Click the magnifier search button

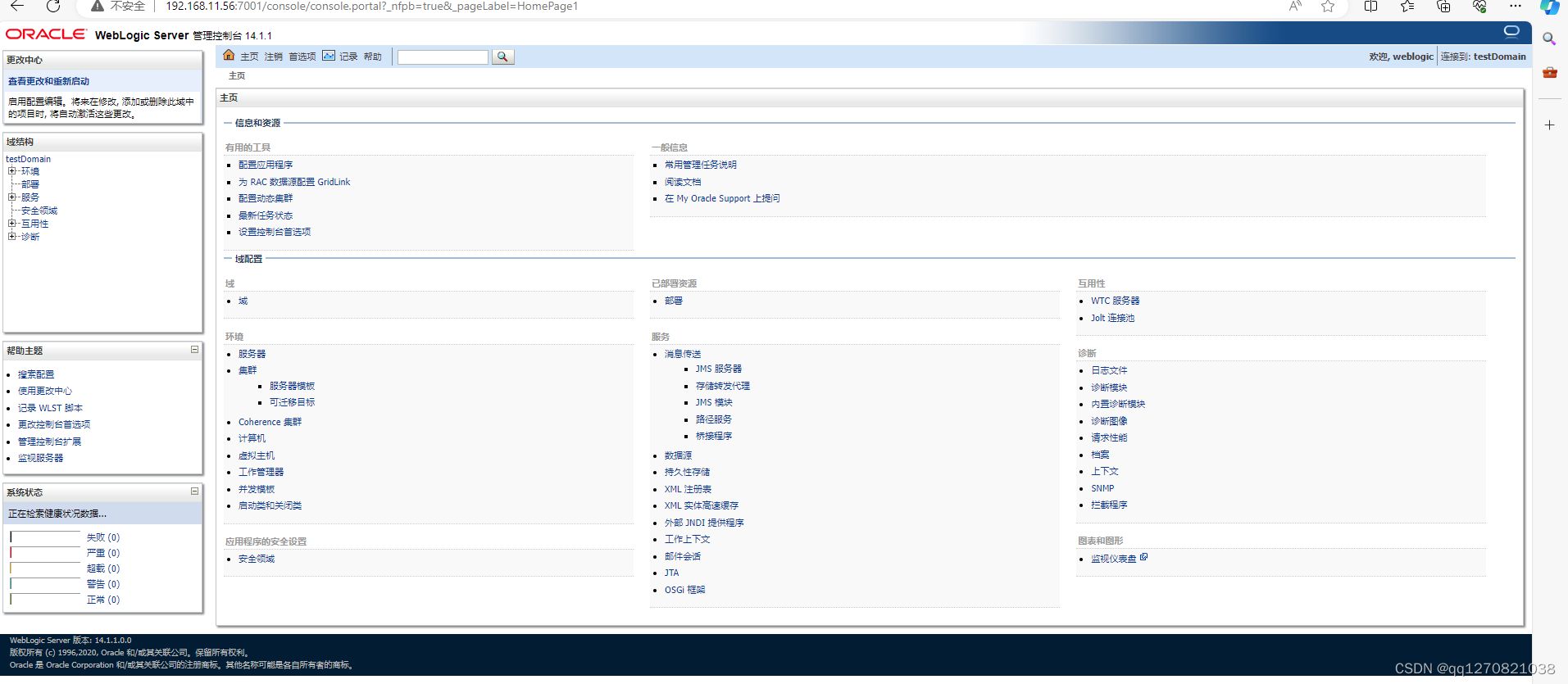tap(502, 57)
